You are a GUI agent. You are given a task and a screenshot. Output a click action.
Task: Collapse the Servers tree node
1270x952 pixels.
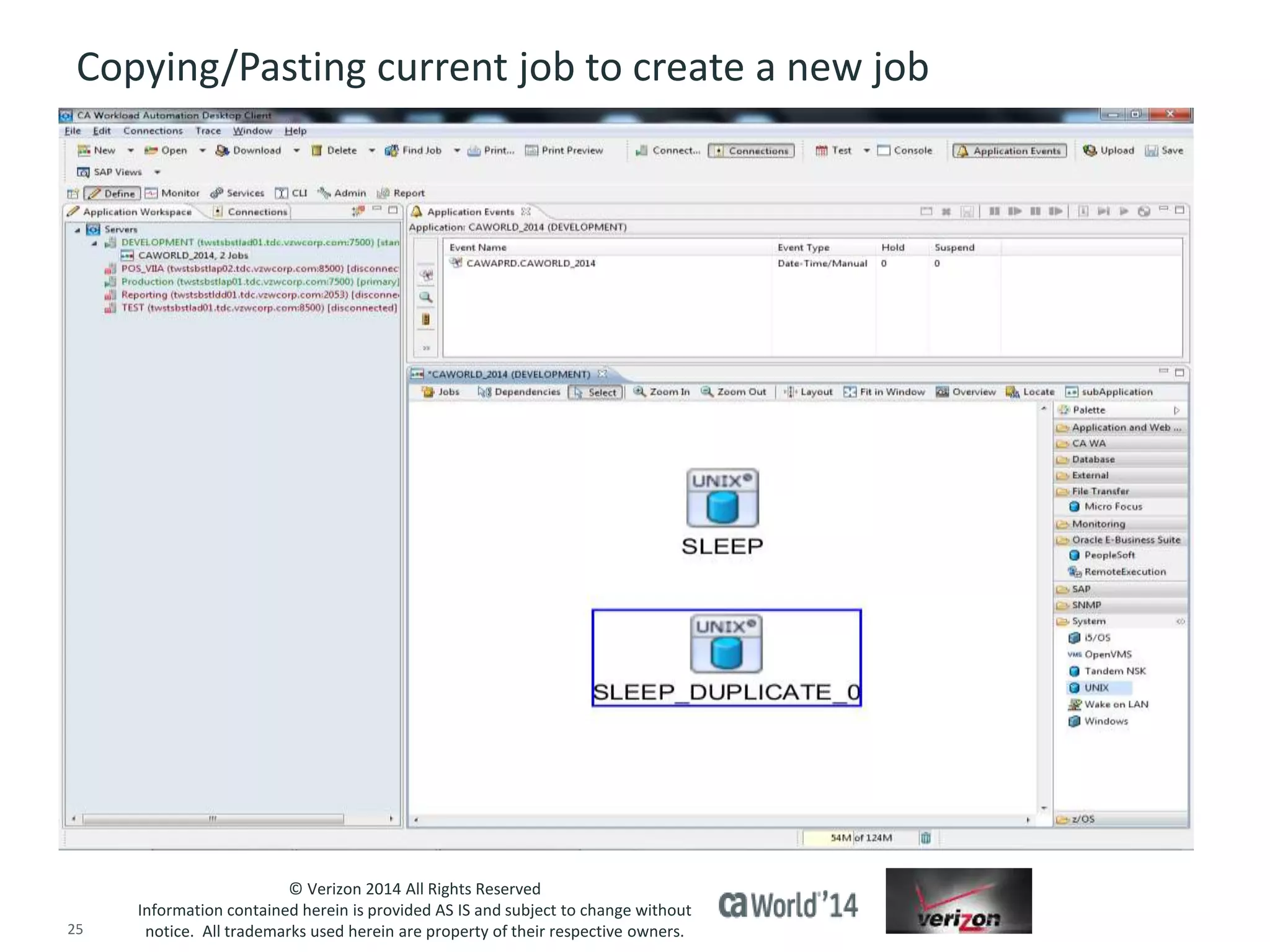pos(78,230)
